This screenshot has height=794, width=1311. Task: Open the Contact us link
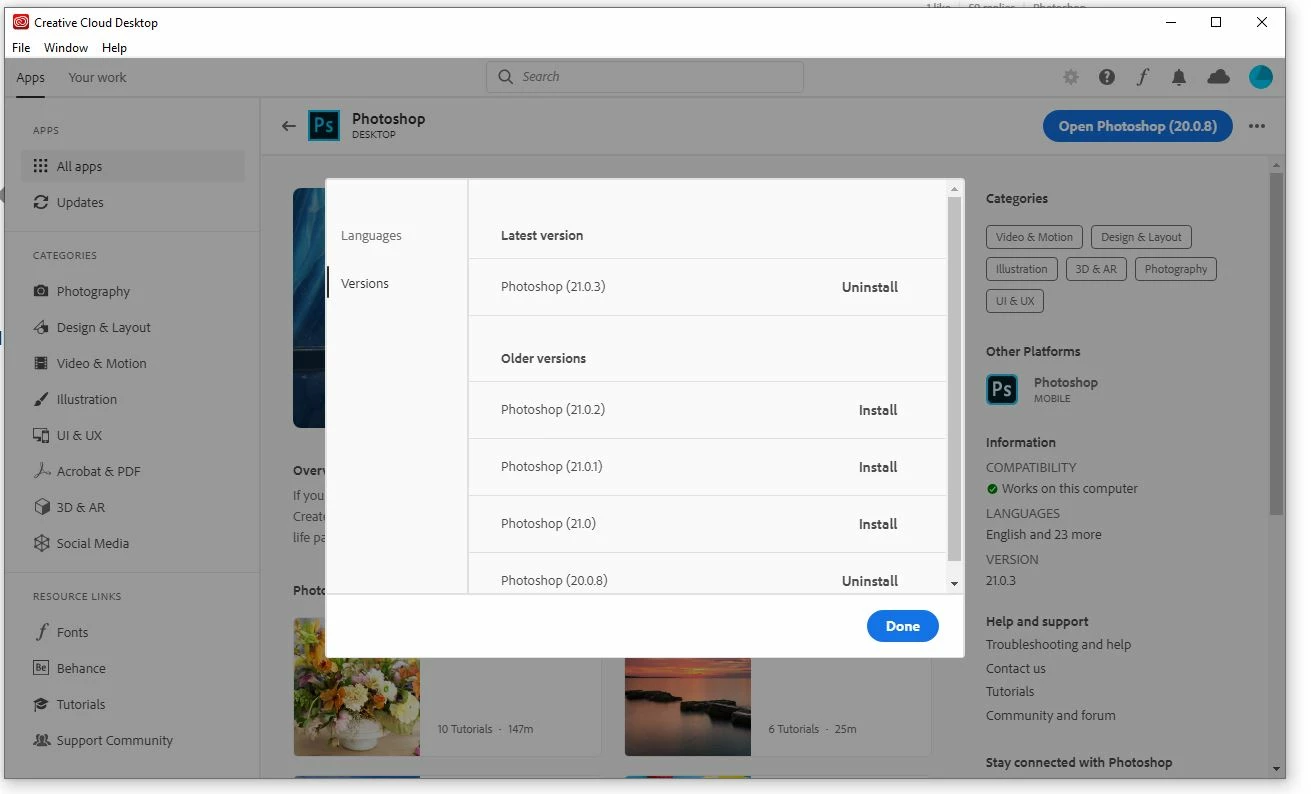tap(1016, 669)
